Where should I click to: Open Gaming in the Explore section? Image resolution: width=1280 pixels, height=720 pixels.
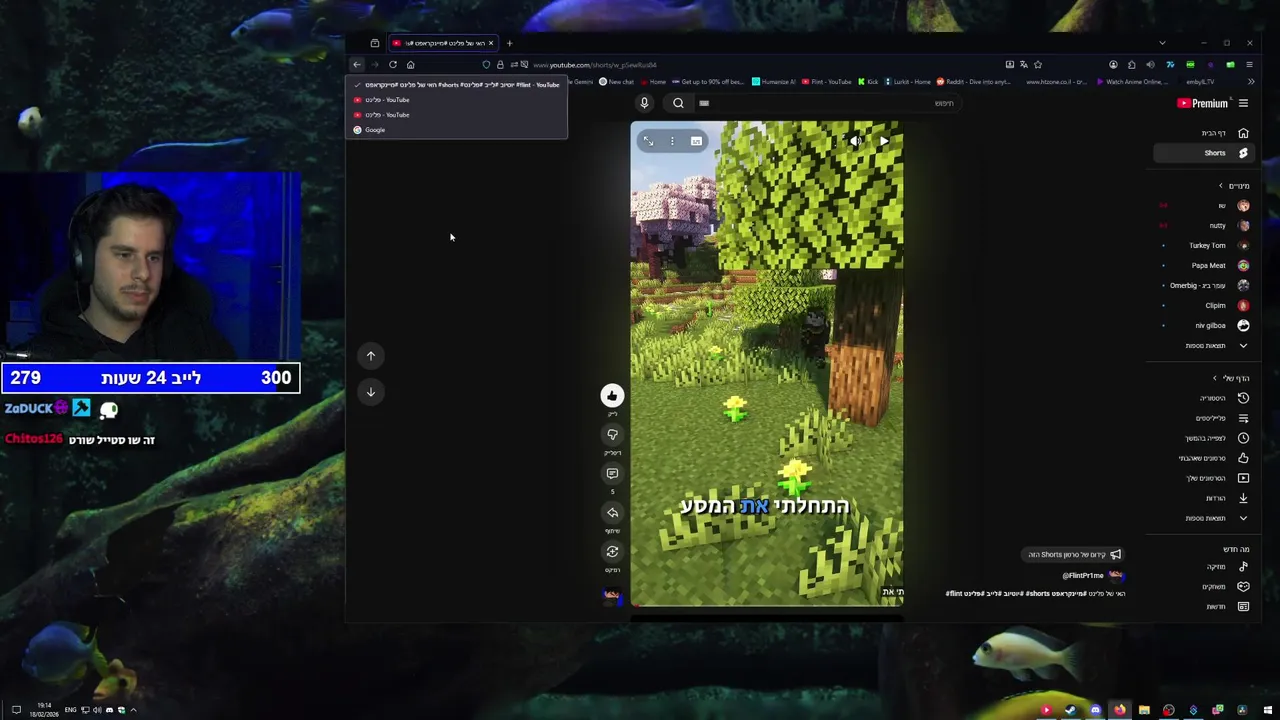pos(1205,587)
